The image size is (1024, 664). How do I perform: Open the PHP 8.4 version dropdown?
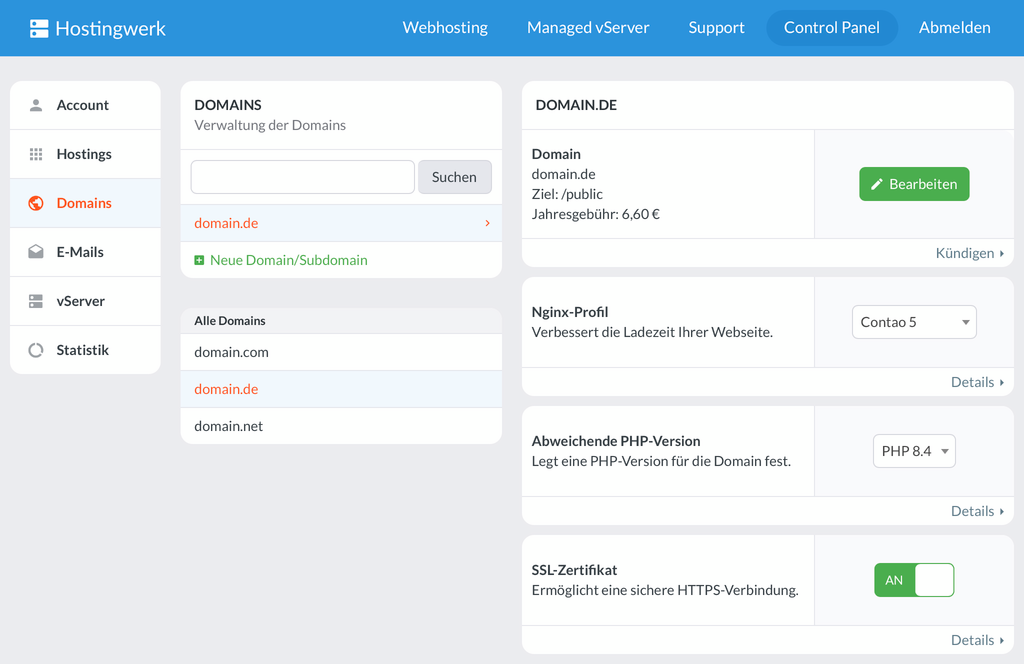pyautogui.click(x=914, y=451)
